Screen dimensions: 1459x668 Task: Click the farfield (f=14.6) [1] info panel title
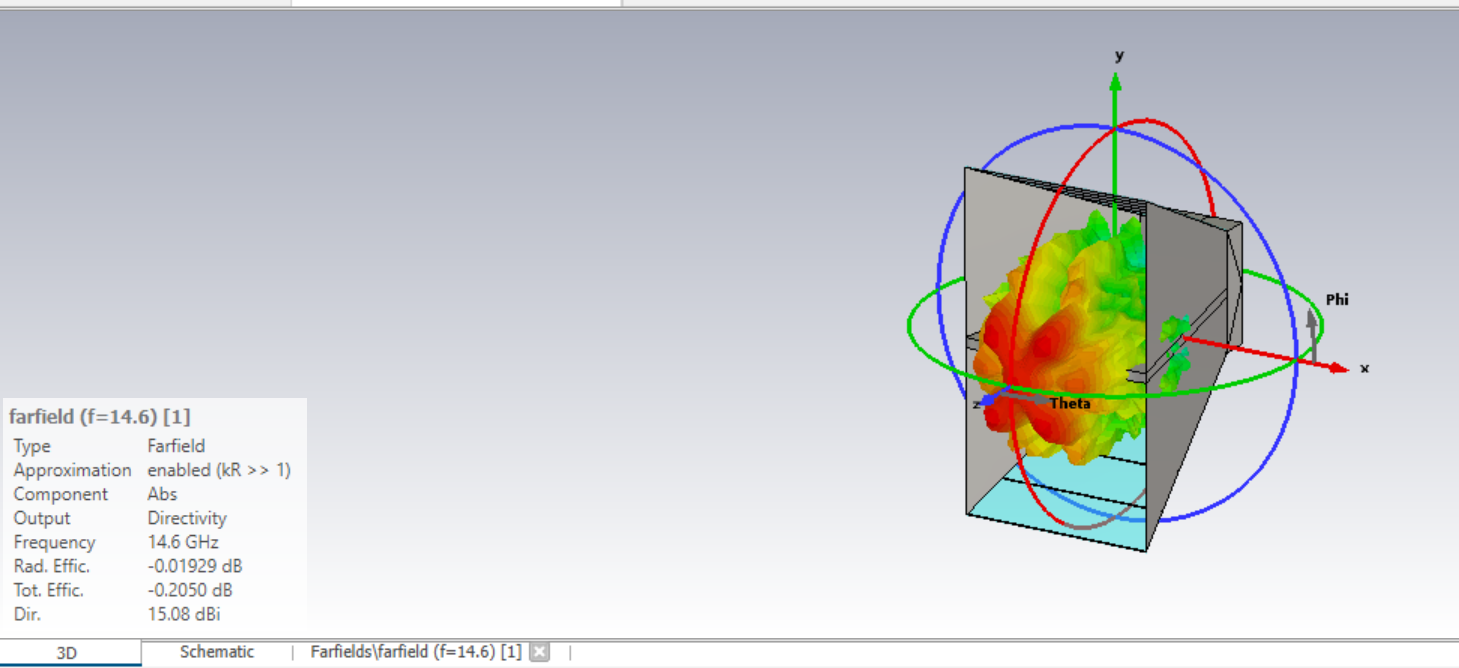tap(99, 416)
